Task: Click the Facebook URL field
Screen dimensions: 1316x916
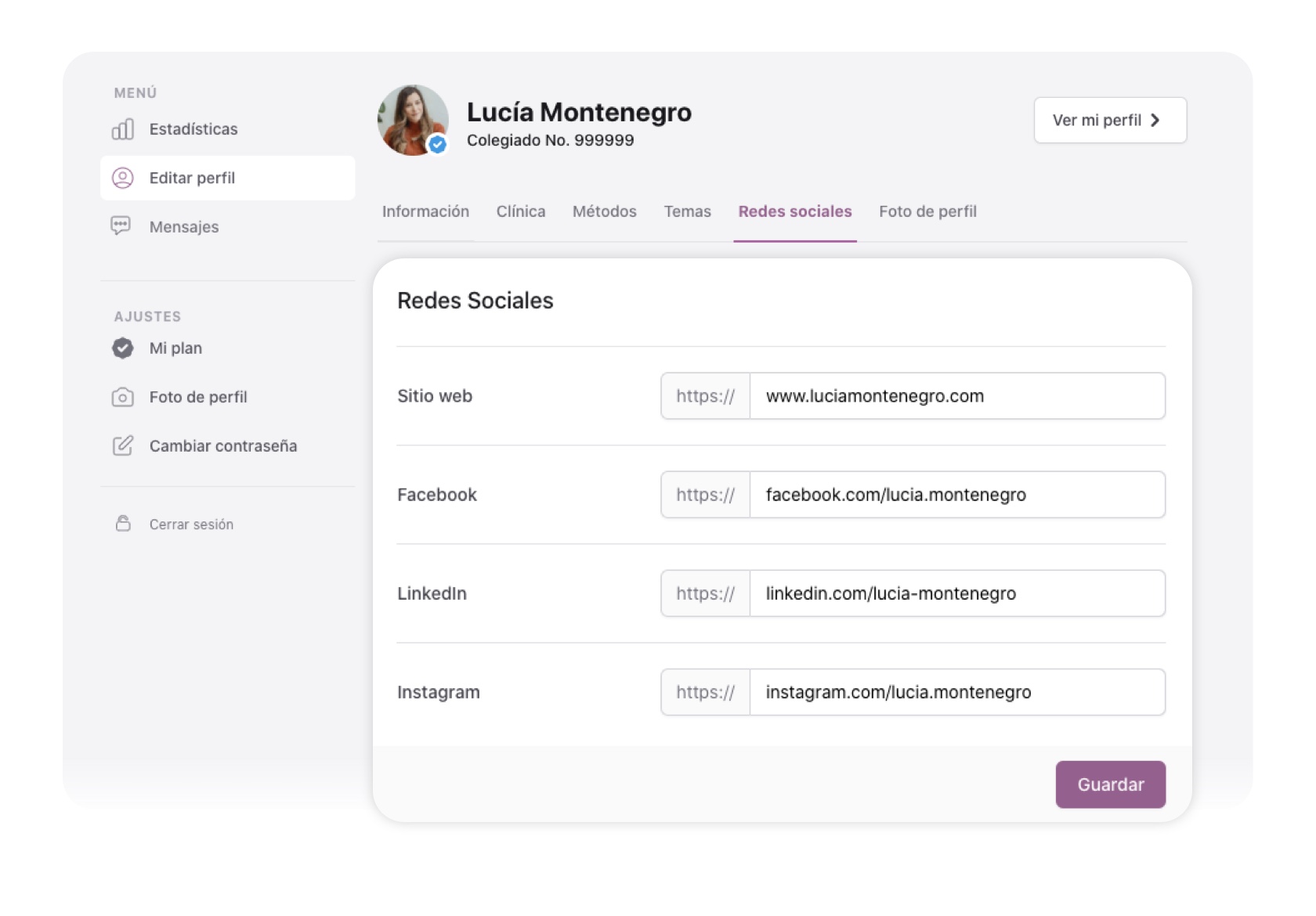Action: tap(957, 495)
